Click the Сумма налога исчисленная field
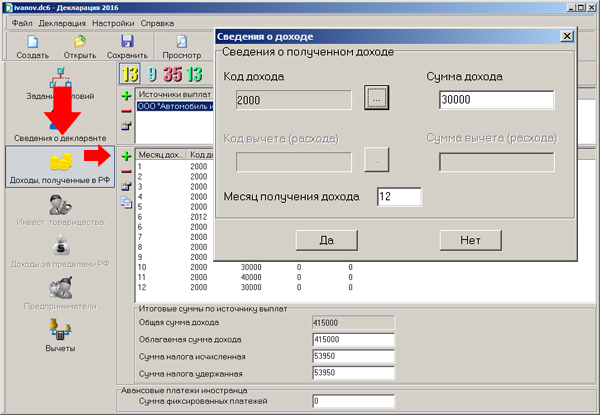 pyautogui.click(x=353, y=356)
